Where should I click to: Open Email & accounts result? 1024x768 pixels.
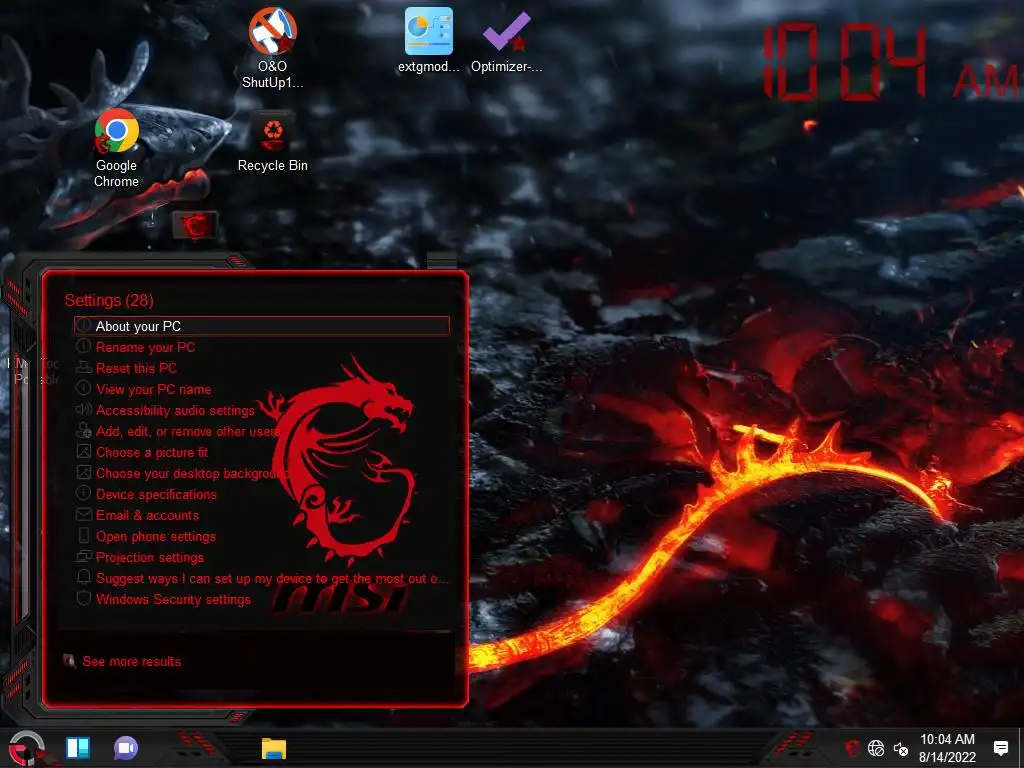262,515
